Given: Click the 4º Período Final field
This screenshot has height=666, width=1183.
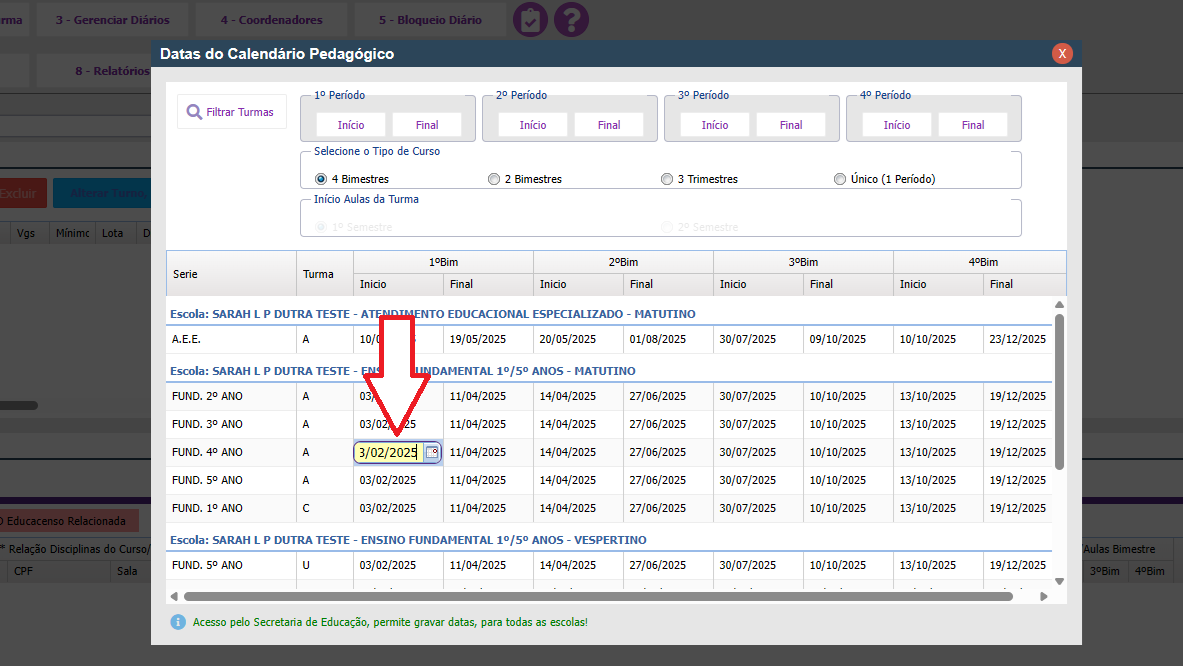Looking at the screenshot, I should (x=973, y=125).
